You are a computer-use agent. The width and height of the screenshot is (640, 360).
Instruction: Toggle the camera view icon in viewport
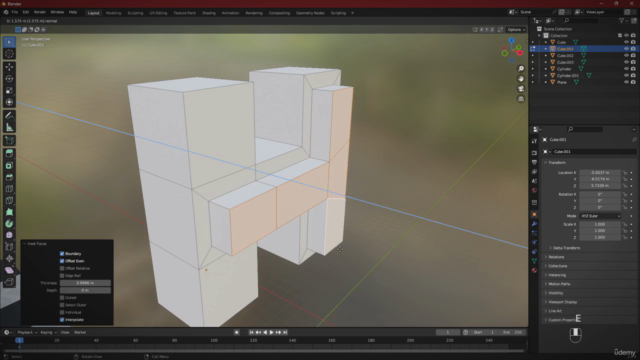pos(521,89)
